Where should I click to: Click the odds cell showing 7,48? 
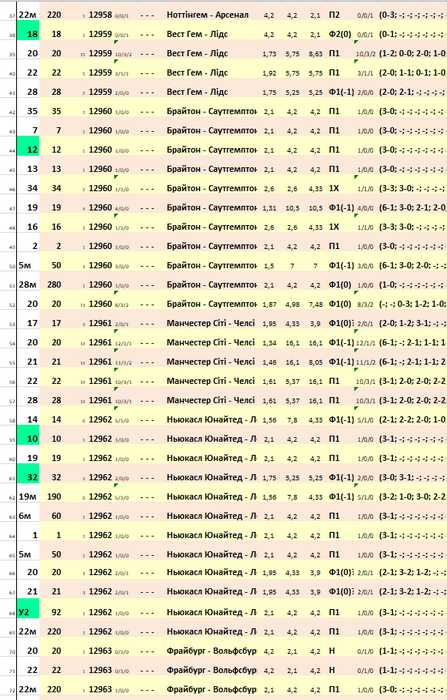click(x=315, y=304)
